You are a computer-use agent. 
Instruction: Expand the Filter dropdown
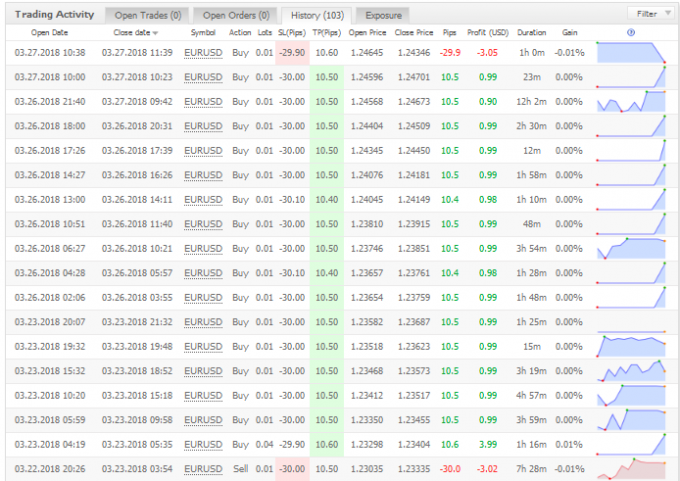[x=652, y=14]
